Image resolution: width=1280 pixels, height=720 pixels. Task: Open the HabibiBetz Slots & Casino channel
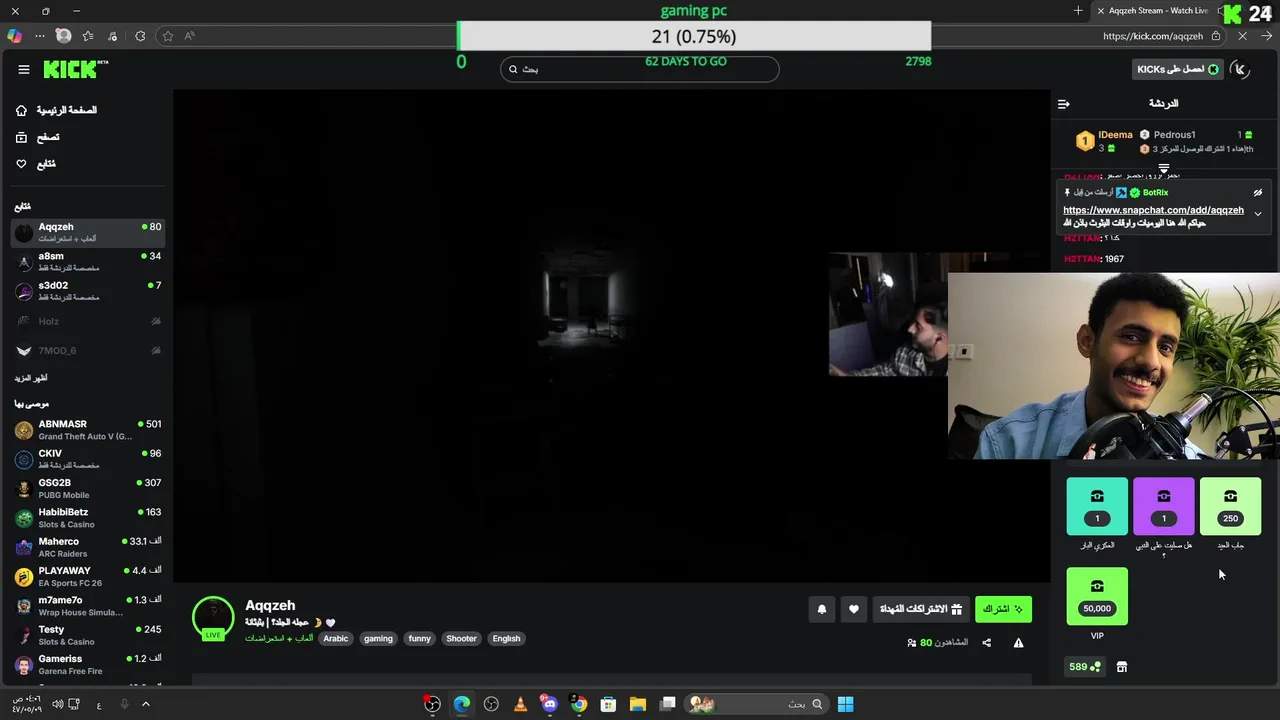point(88,518)
